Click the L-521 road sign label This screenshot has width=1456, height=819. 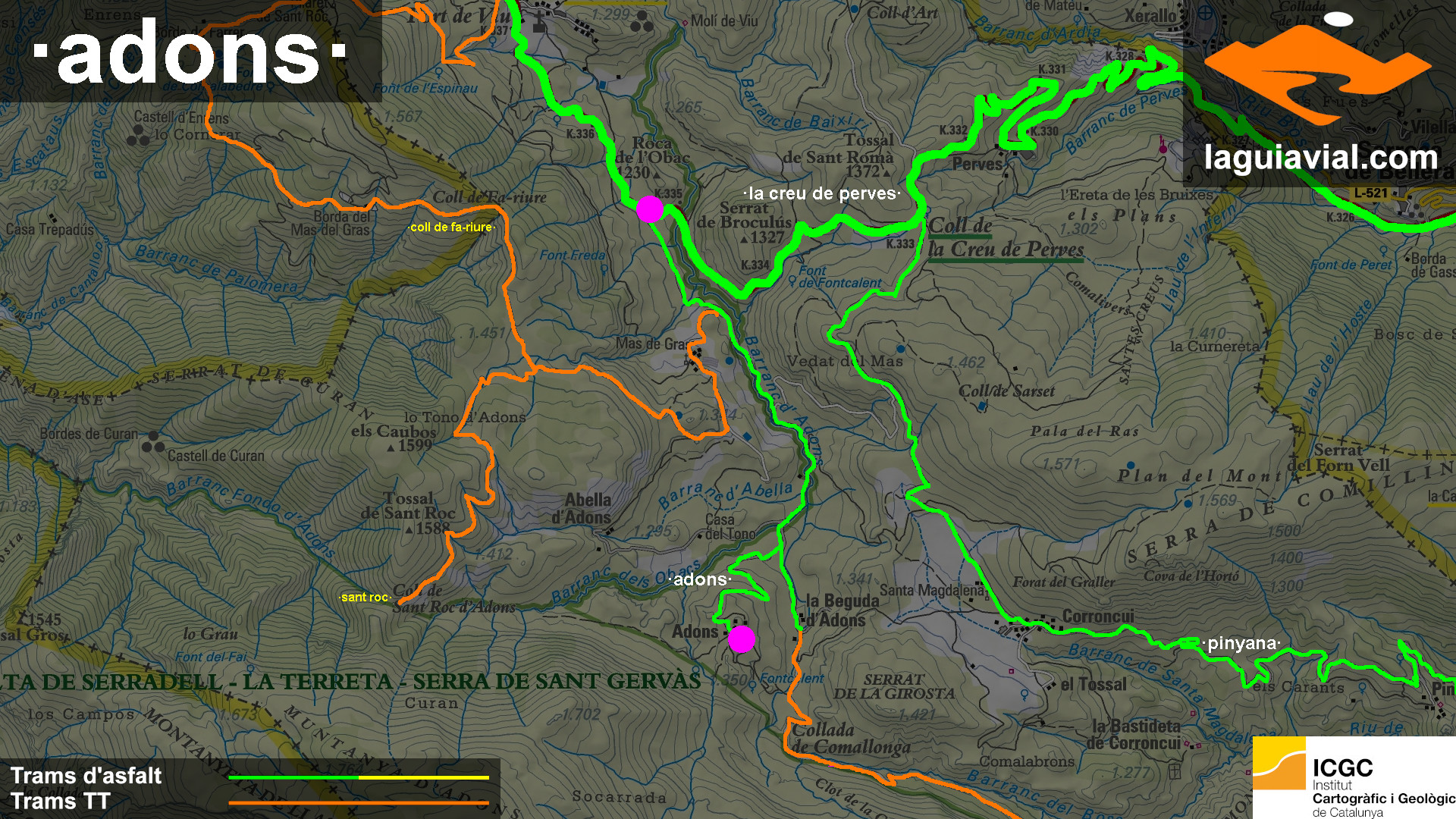point(1371,193)
